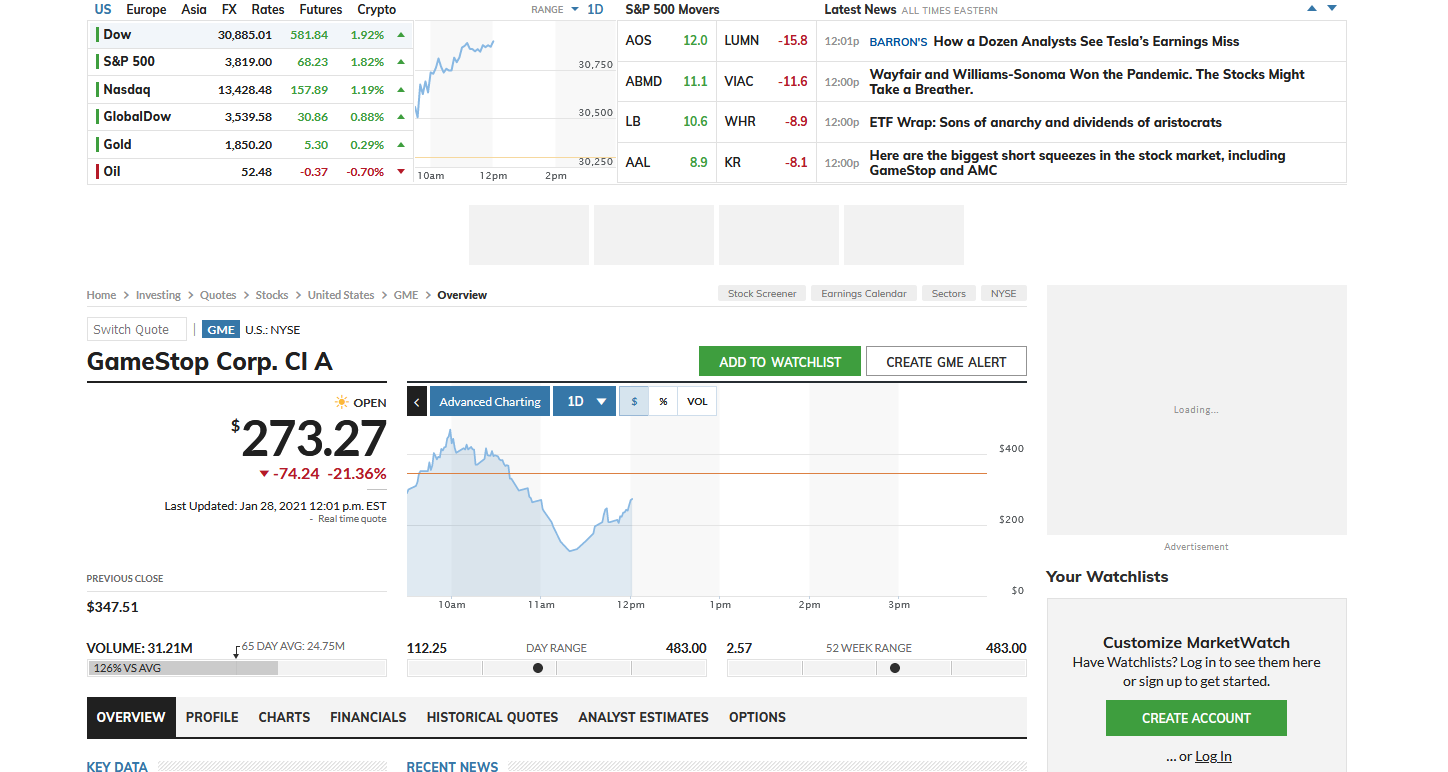Viewport: 1448px width, 772px height.
Task: Open the Stock Screener
Action: (x=762, y=294)
